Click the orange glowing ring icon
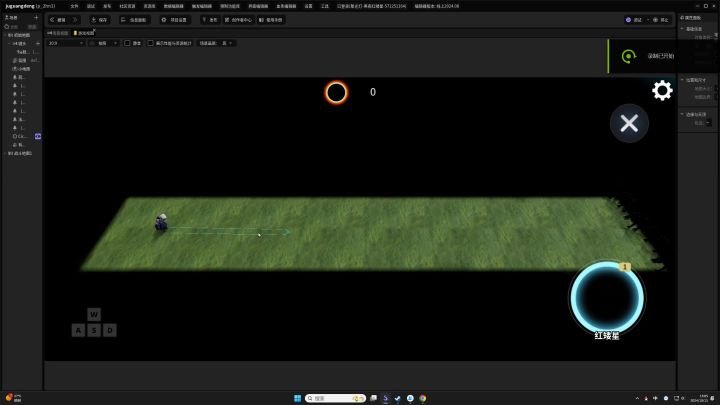Screen dimensions: 720x405 pos(337,92)
